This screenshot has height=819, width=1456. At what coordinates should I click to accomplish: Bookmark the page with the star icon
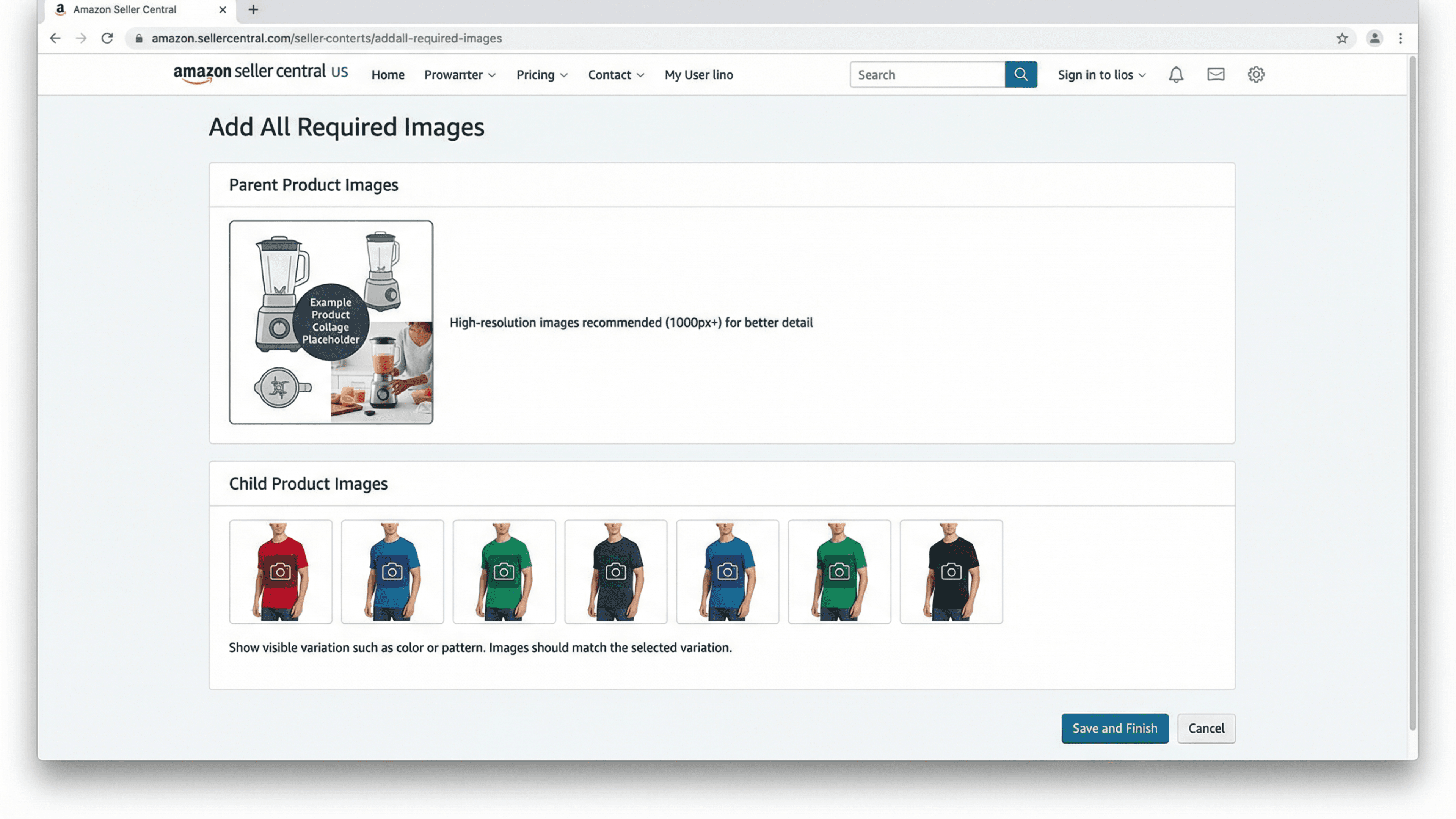[x=1342, y=38]
